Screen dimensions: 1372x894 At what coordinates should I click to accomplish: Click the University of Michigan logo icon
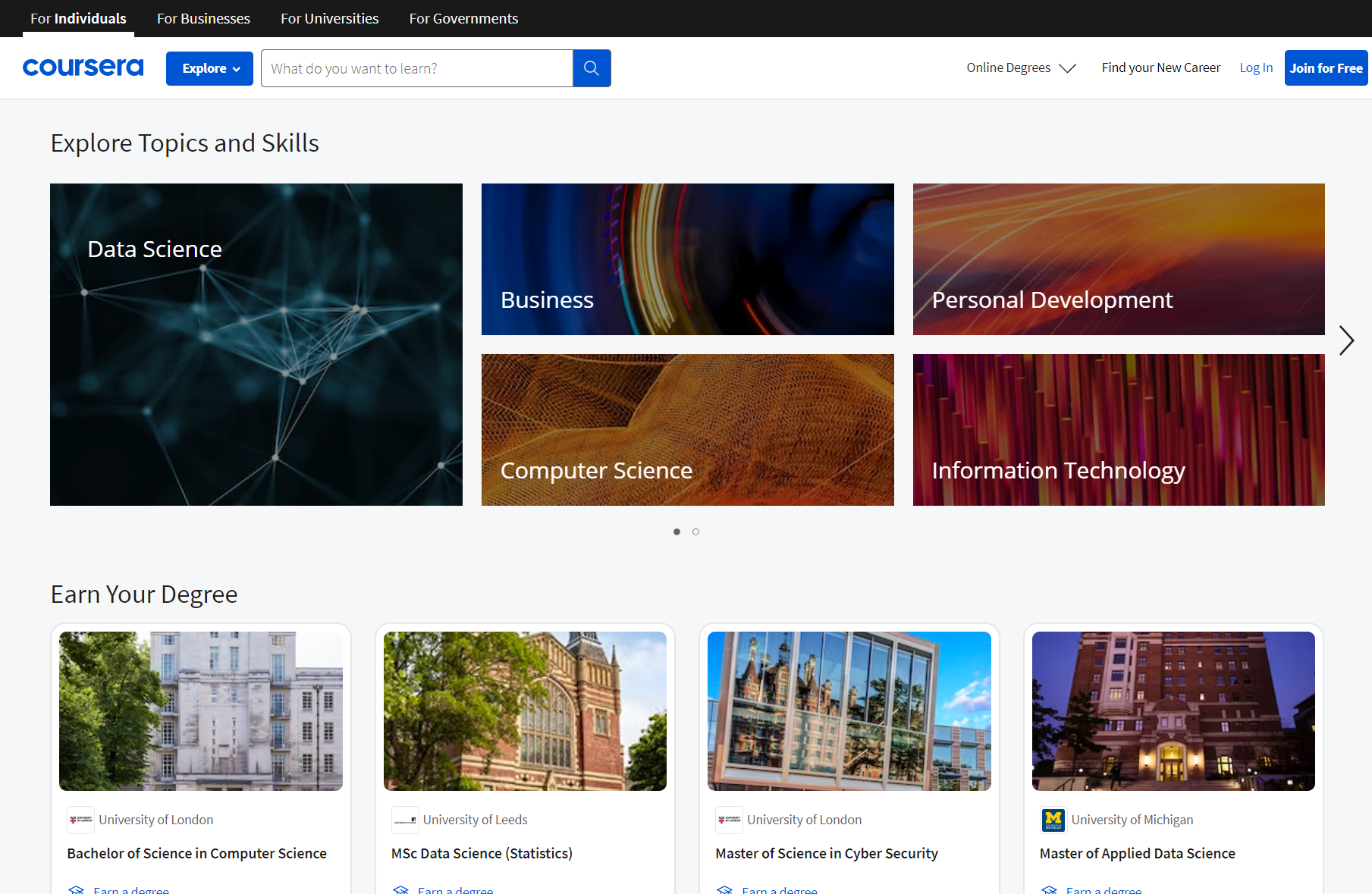[1053, 820]
